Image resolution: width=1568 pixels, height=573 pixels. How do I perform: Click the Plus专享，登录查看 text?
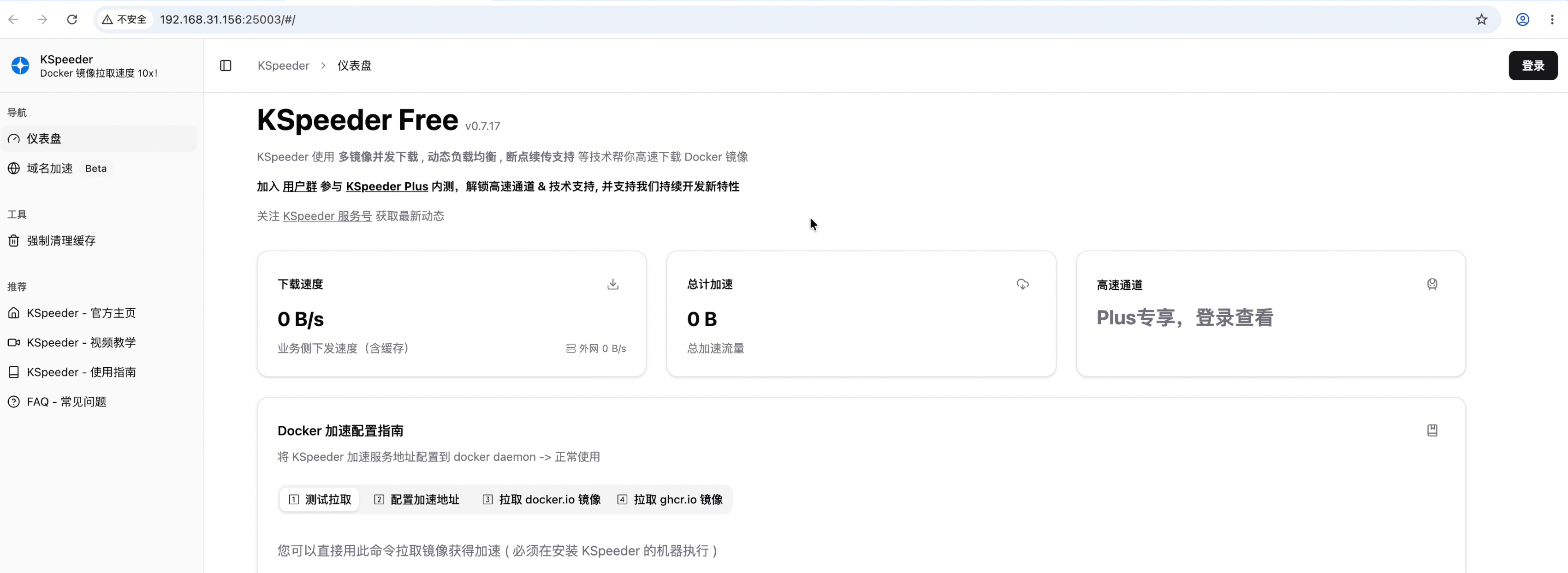point(1184,317)
